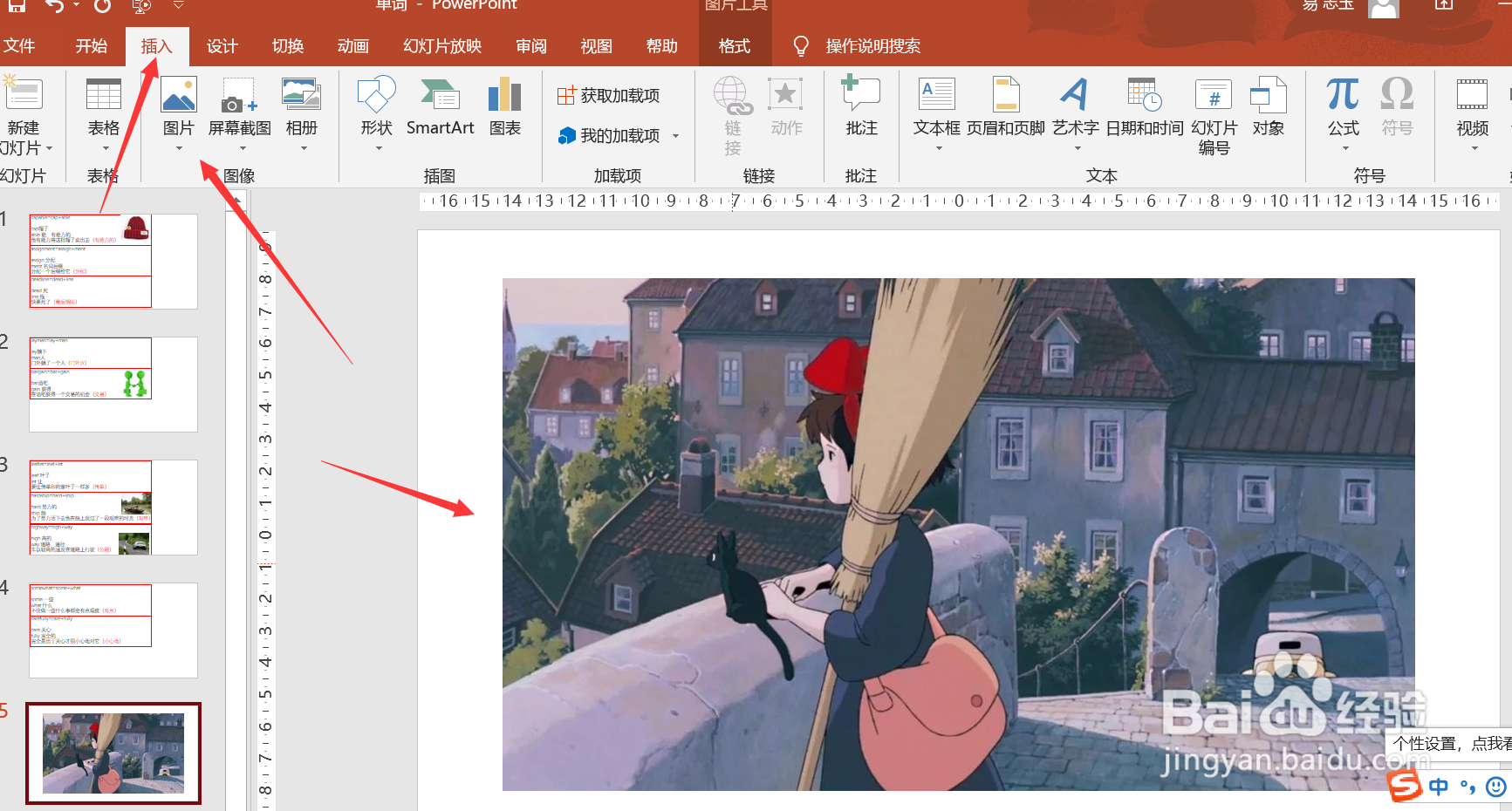This screenshot has width=1512, height=811.
Task: Select slide 4 thumbnail
Action: [x=113, y=630]
